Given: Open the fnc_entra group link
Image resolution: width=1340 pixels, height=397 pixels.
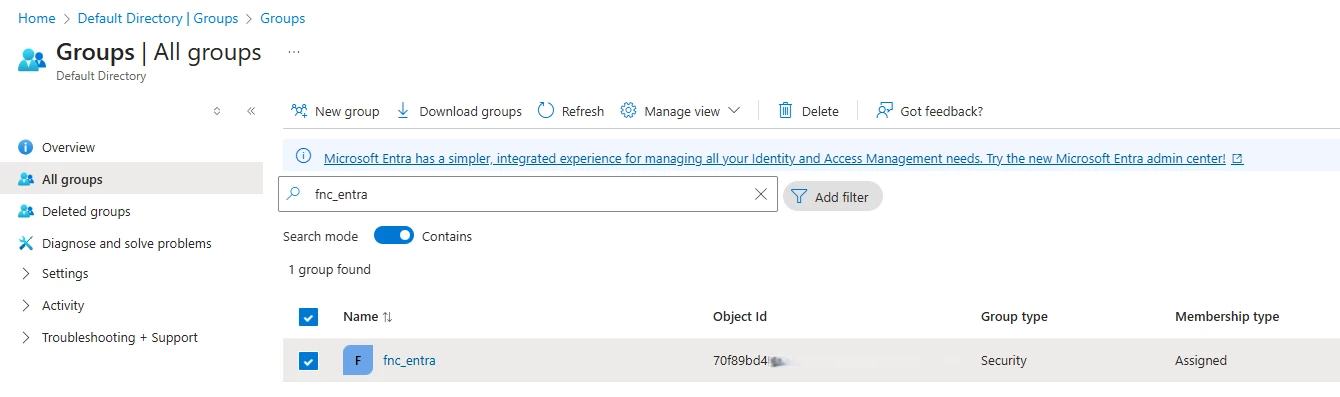Looking at the screenshot, I should pyautogui.click(x=409, y=361).
